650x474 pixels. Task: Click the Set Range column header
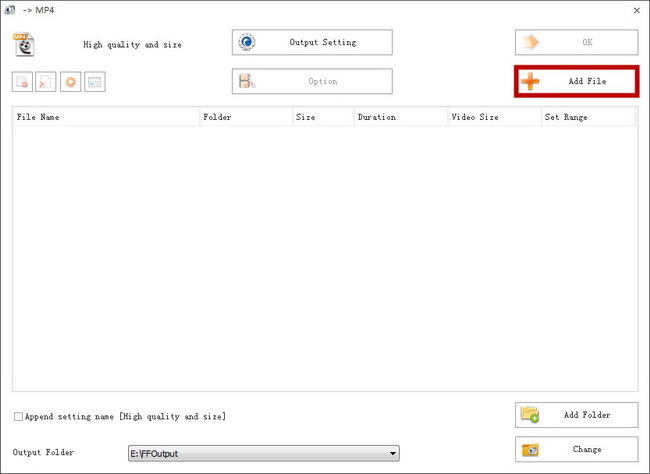coord(588,117)
